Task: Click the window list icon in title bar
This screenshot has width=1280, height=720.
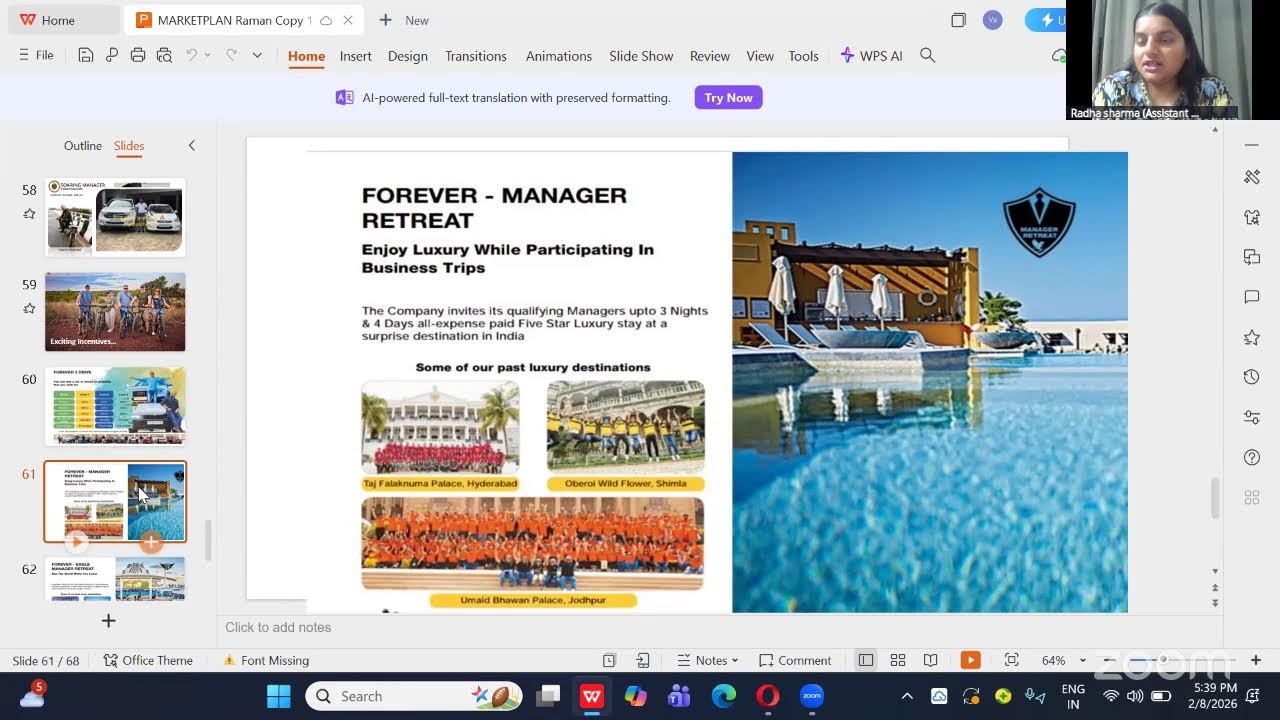Action: 958,20
